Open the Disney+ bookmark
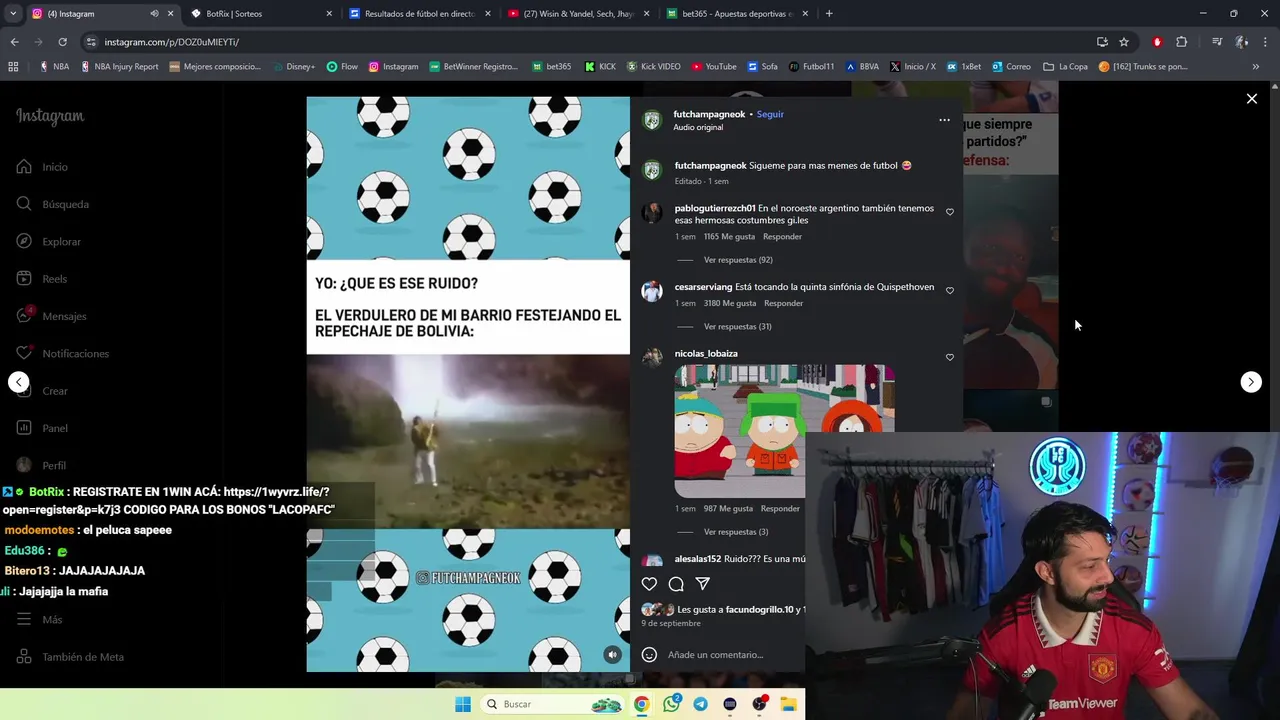Screen dimensions: 1280x720 coord(292,67)
